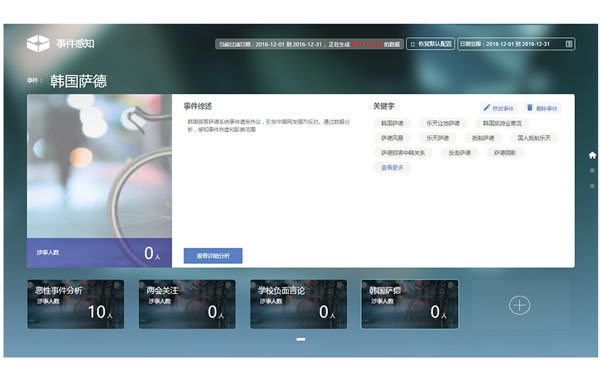Click the trash 删除事件 delete icon
This screenshot has height=377, width=600.
point(530,108)
